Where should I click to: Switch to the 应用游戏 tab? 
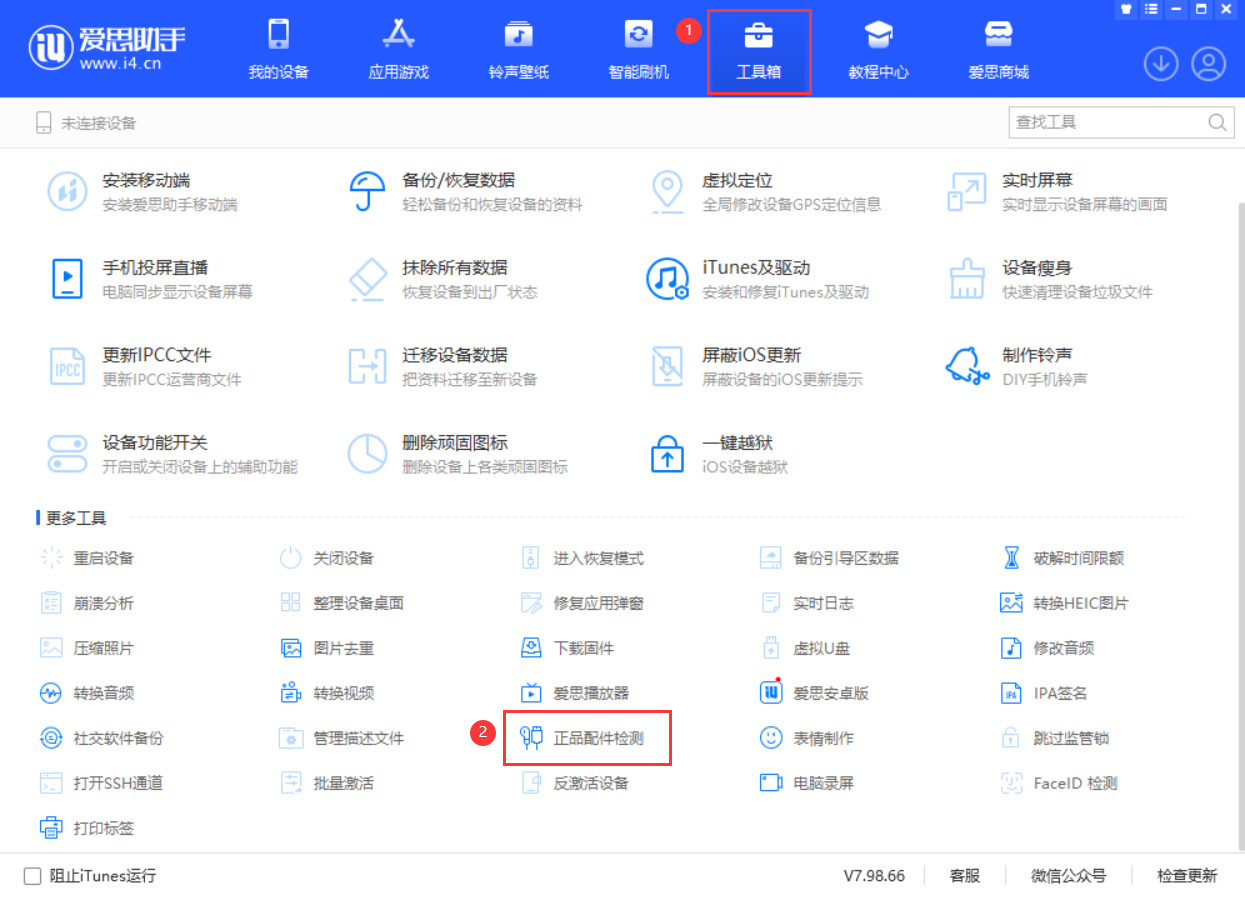pos(399,50)
